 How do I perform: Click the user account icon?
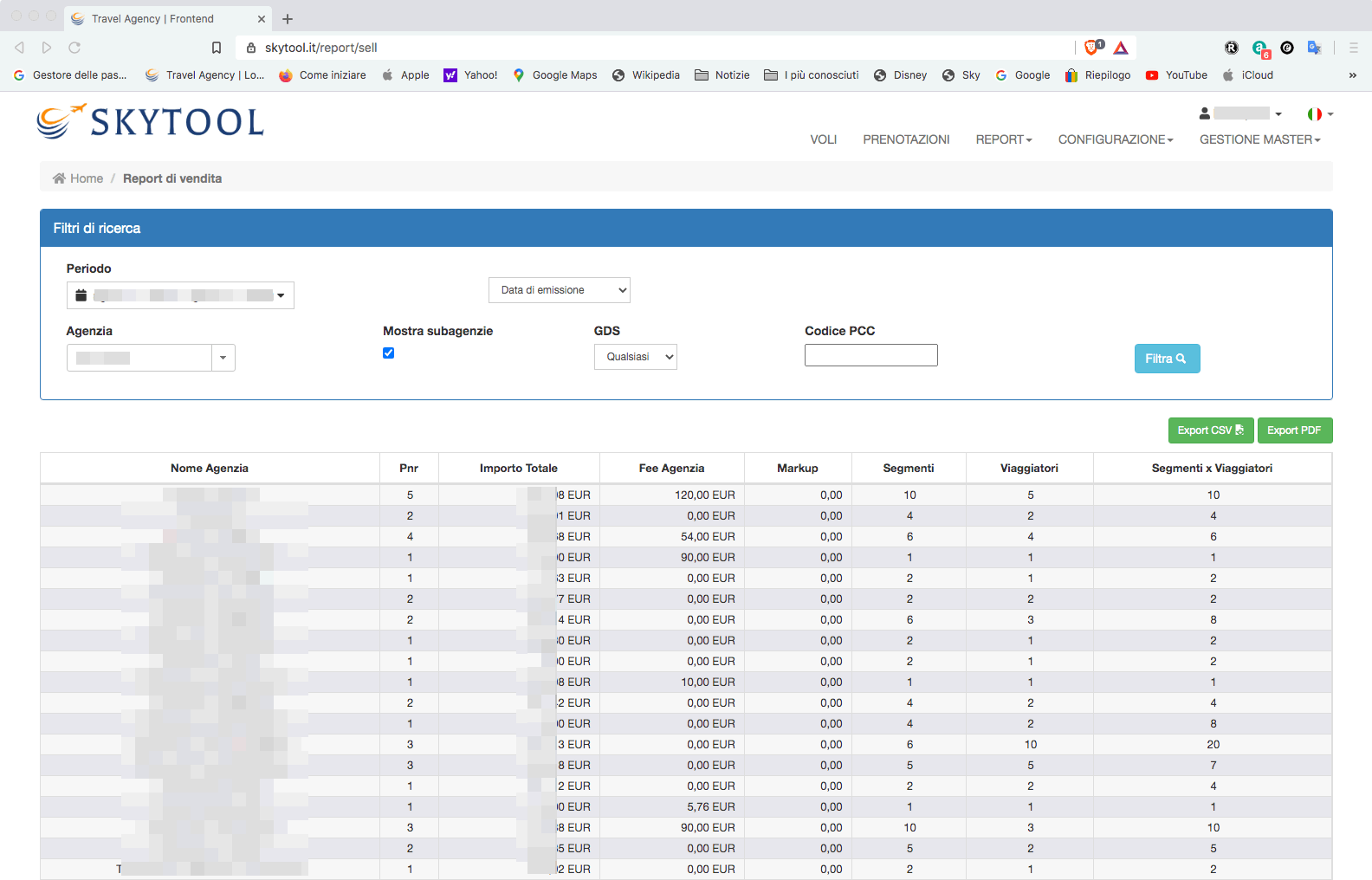coord(1204,113)
